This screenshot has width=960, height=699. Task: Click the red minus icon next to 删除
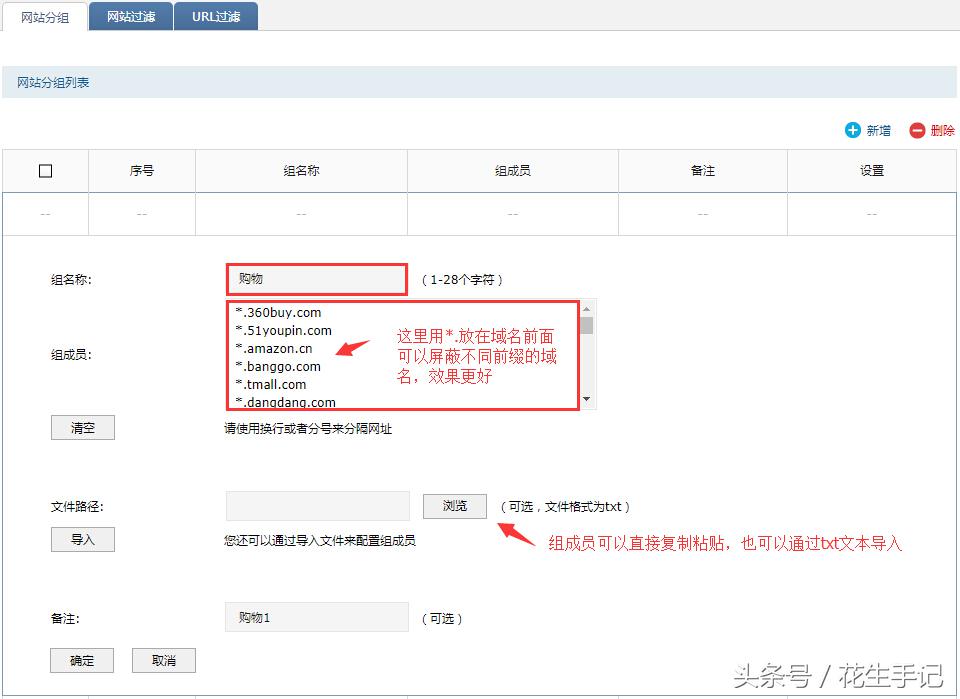click(918, 130)
